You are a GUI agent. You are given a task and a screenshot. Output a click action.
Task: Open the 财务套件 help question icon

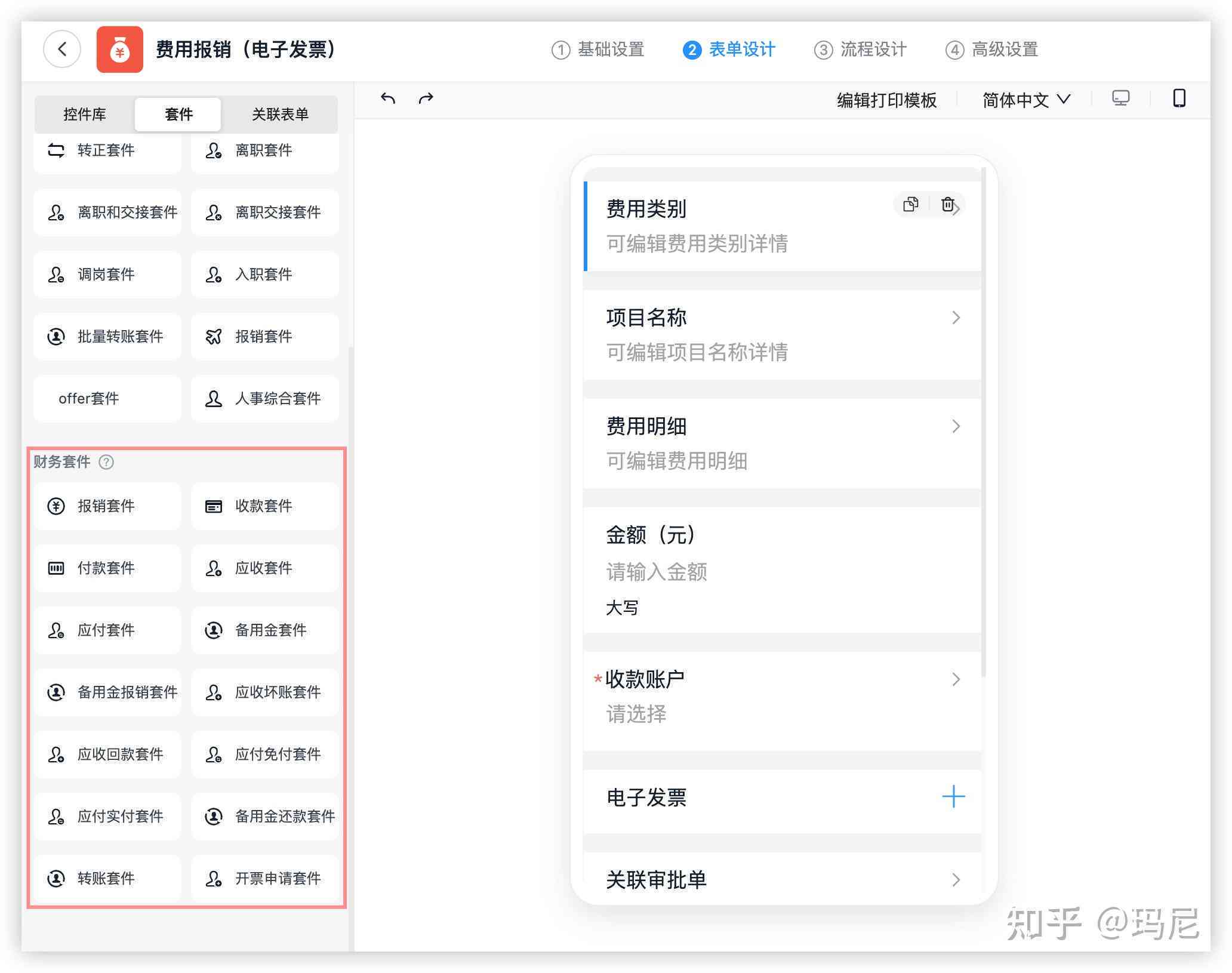pyautogui.click(x=106, y=461)
